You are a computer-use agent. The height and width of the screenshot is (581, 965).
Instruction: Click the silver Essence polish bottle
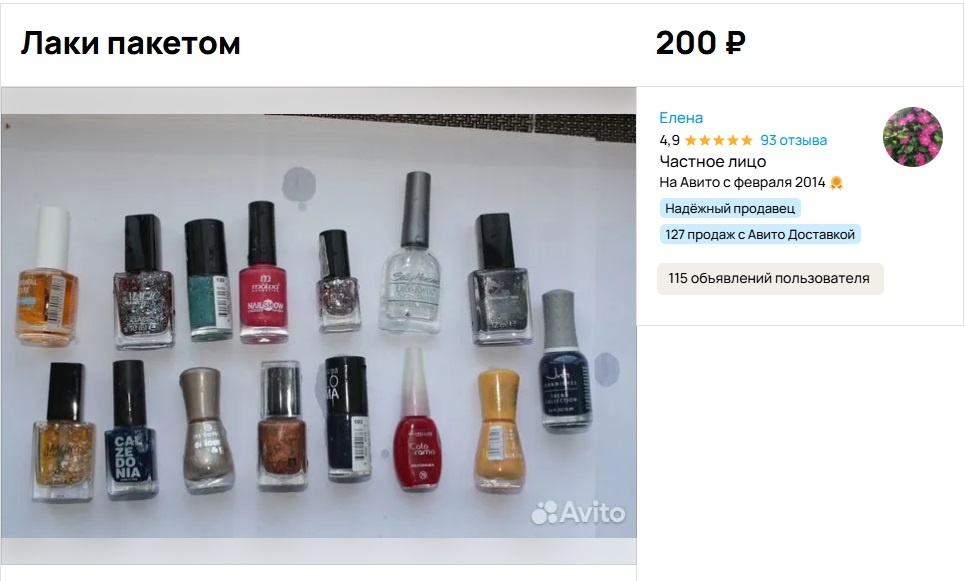click(207, 430)
